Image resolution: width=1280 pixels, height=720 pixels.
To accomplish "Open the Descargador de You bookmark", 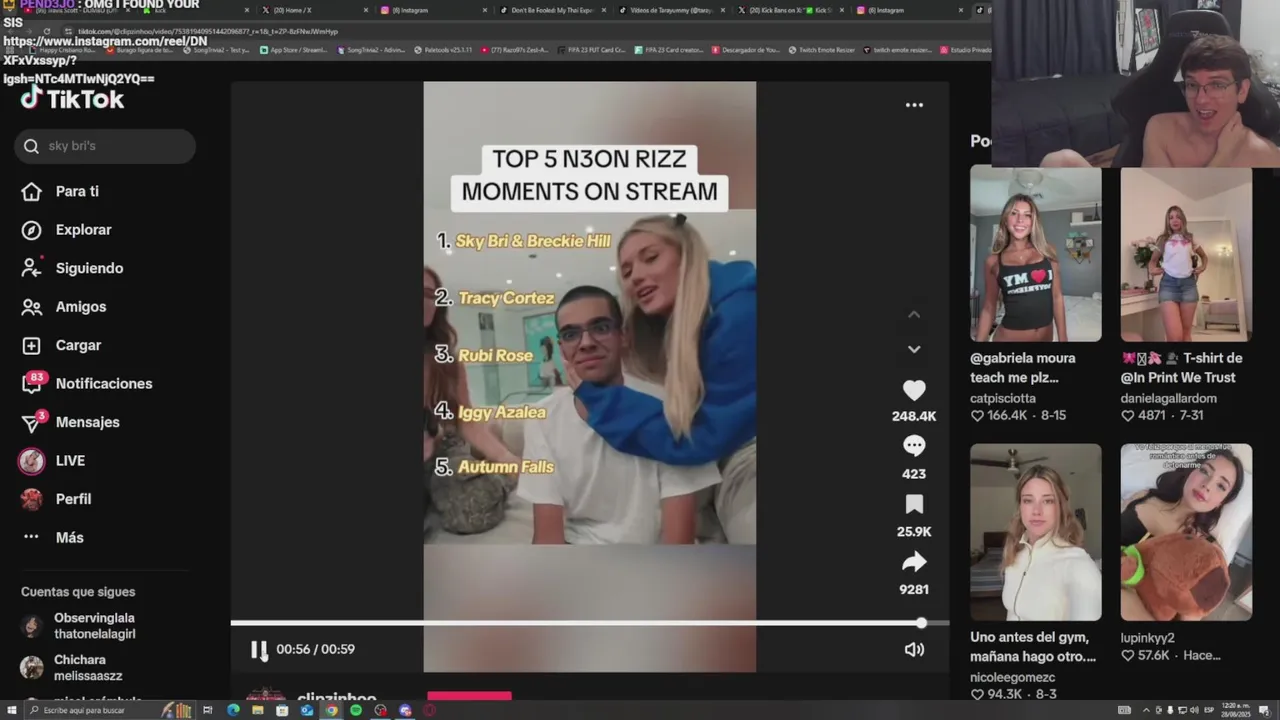I will [745, 50].
